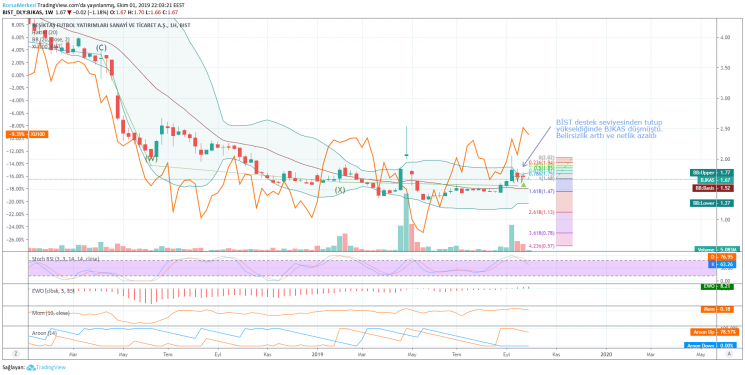Viewport: 745px width, 375px height.
Task: Click the Stoch RSI D 76.95 label
Action: pyautogui.click(x=722, y=257)
